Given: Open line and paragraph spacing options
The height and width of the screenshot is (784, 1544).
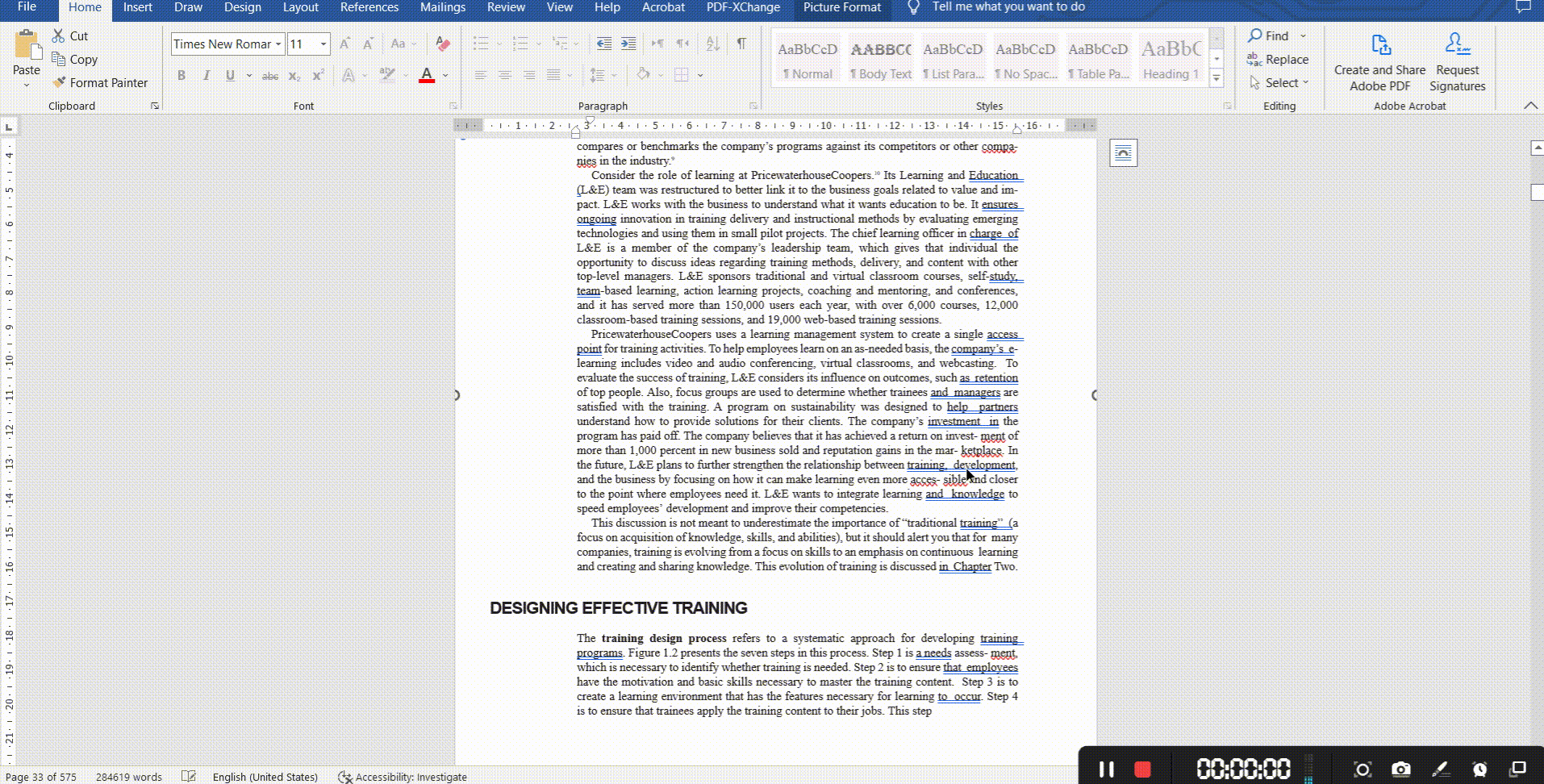Looking at the screenshot, I should (x=603, y=76).
